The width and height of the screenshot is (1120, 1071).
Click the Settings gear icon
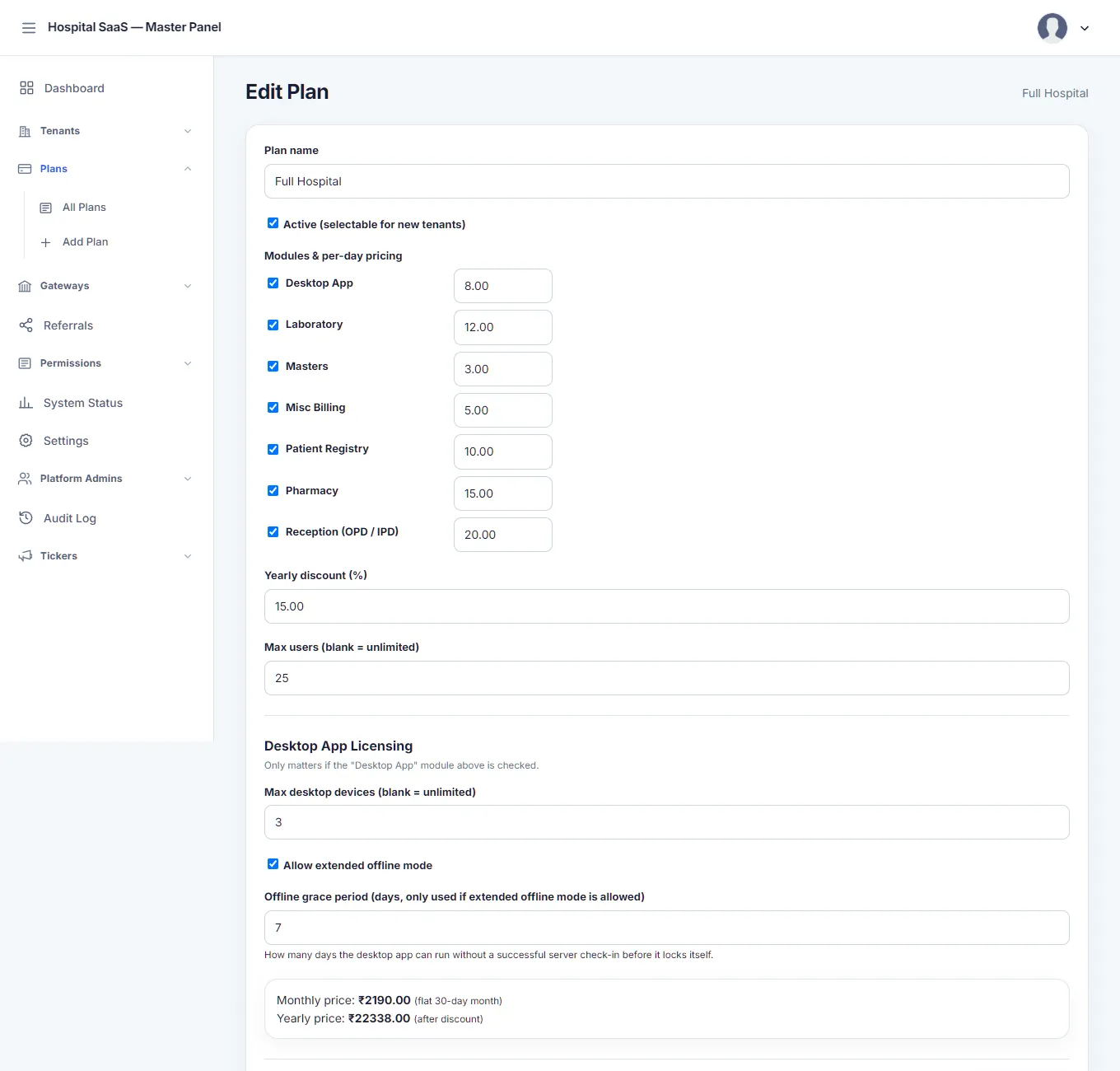(26, 441)
